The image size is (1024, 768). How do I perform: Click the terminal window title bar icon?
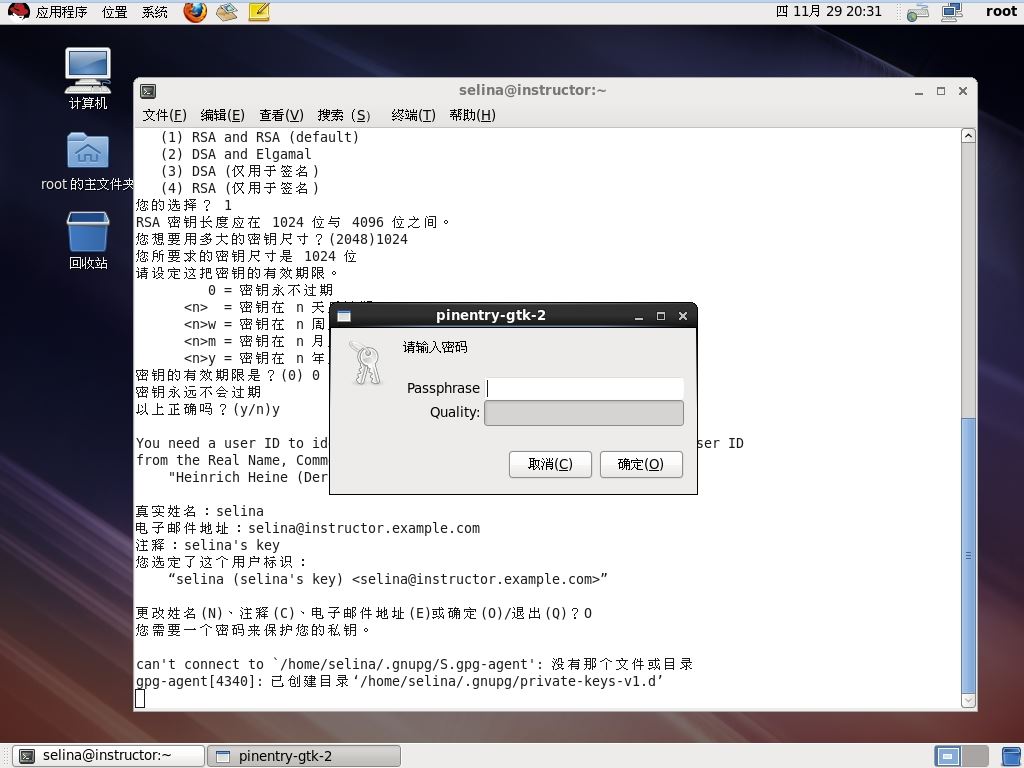(x=148, y=91)
